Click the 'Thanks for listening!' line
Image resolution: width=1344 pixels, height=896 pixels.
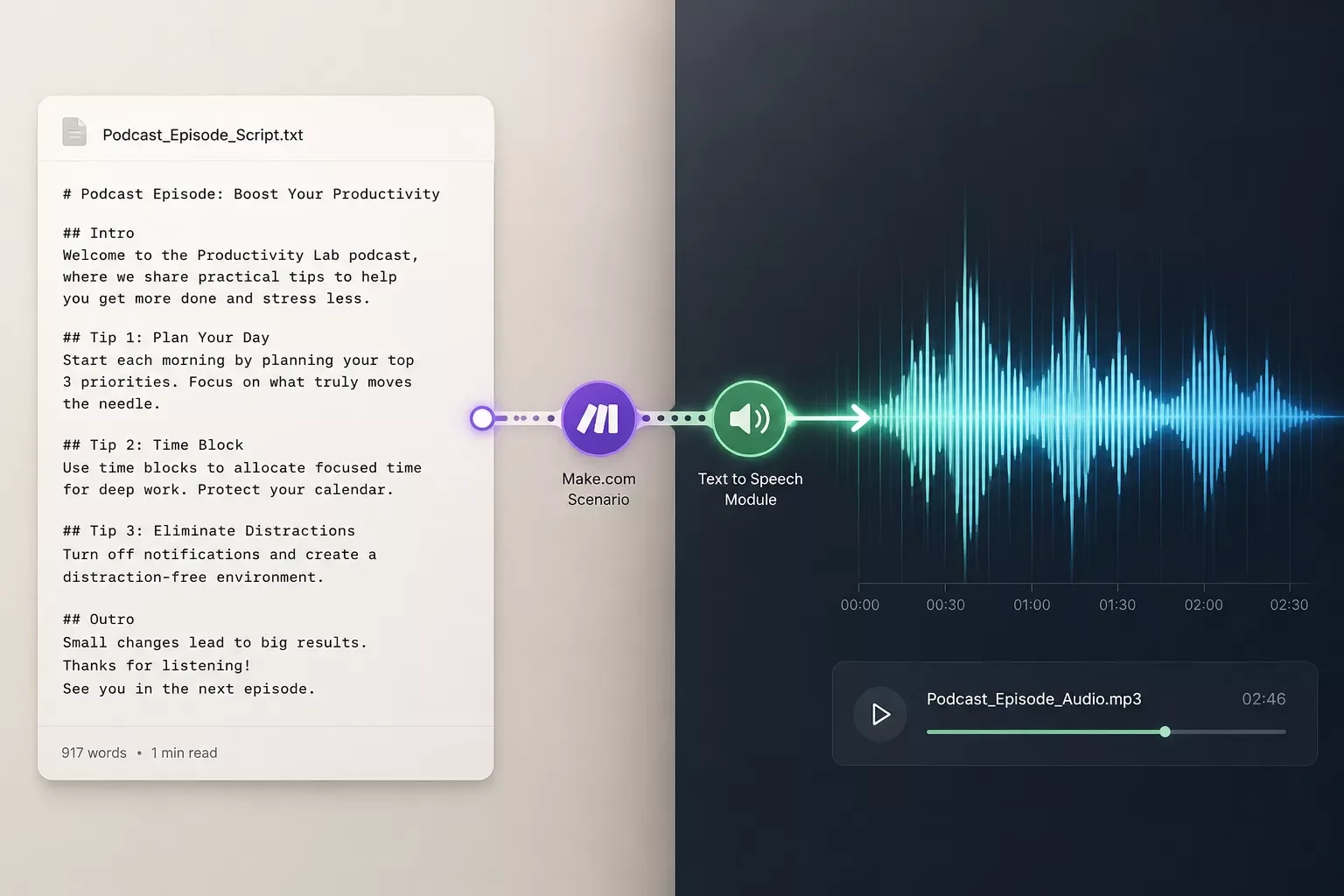pos(157,666)
